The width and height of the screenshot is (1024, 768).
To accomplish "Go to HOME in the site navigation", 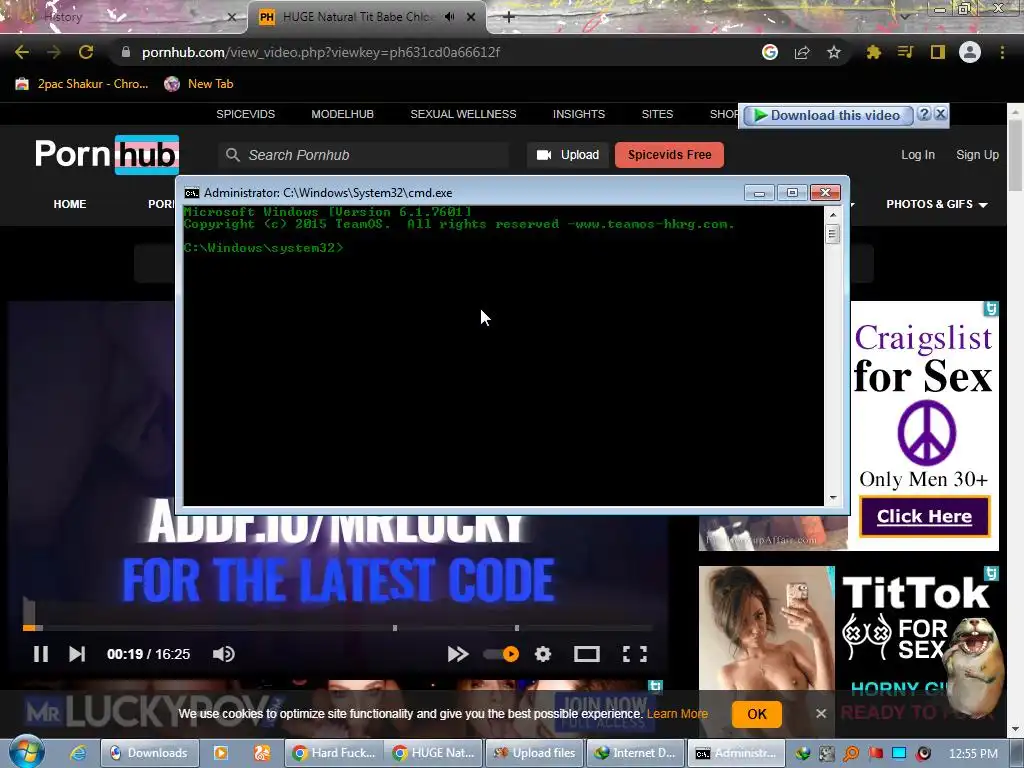I will tap(70, 204).
